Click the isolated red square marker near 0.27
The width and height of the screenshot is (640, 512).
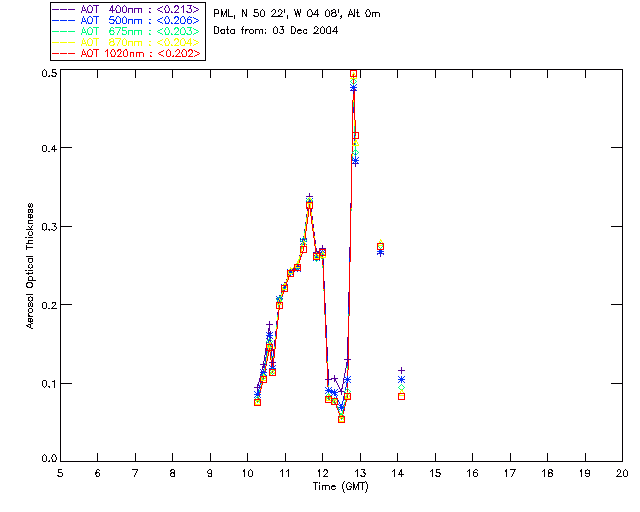click(380, 247)
